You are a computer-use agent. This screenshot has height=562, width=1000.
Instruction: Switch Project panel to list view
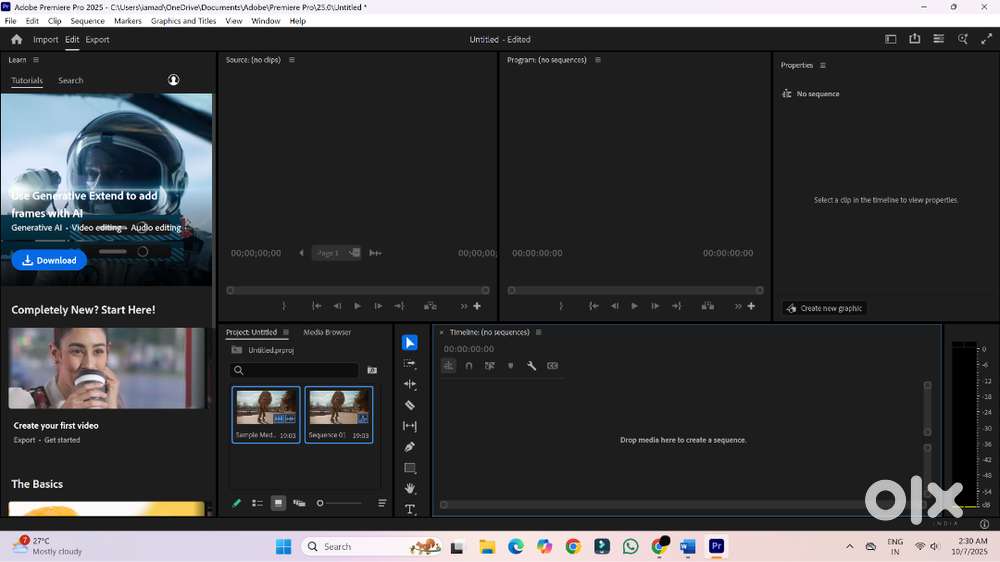pos(257,503)
